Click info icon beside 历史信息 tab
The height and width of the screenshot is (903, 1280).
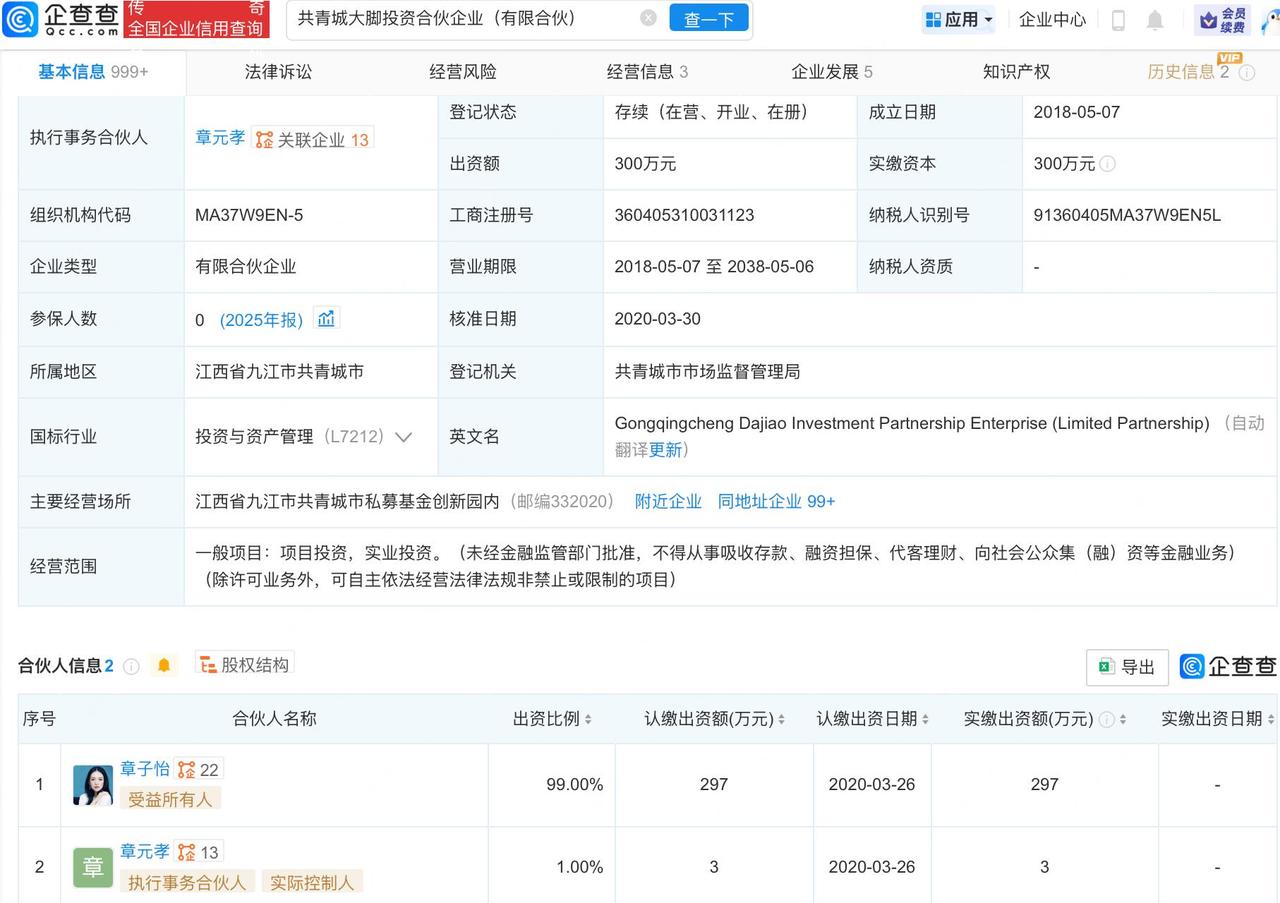coord(1247,72)
